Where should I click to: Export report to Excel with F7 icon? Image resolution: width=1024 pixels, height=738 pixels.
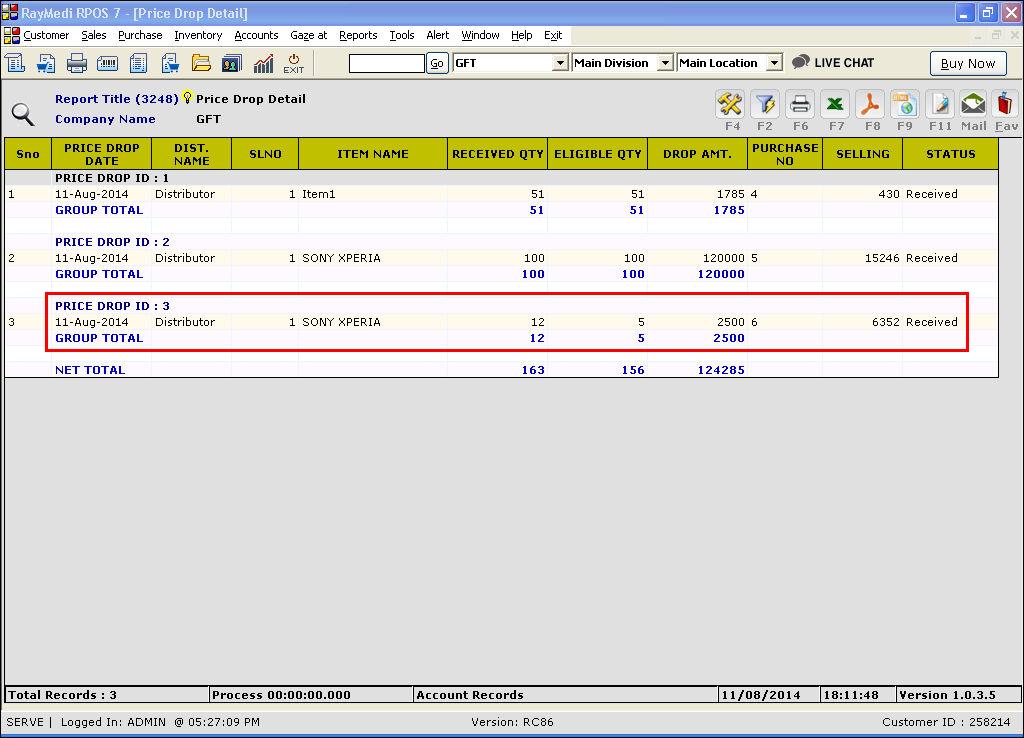[x=836, y=104]
